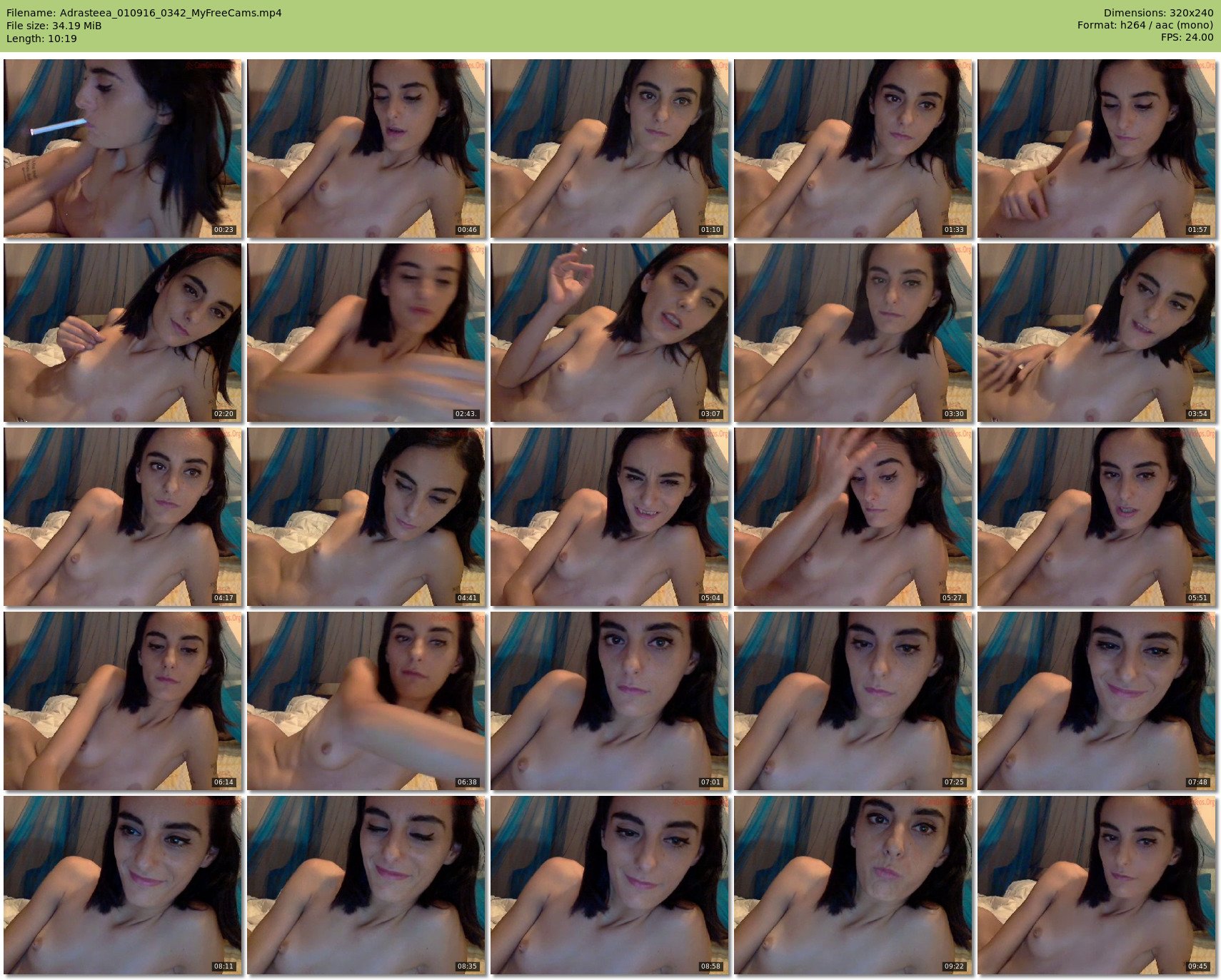Select the thumbnail timestamped 00:46
The image size is (1221, 980).
click(x=366, y=148)
